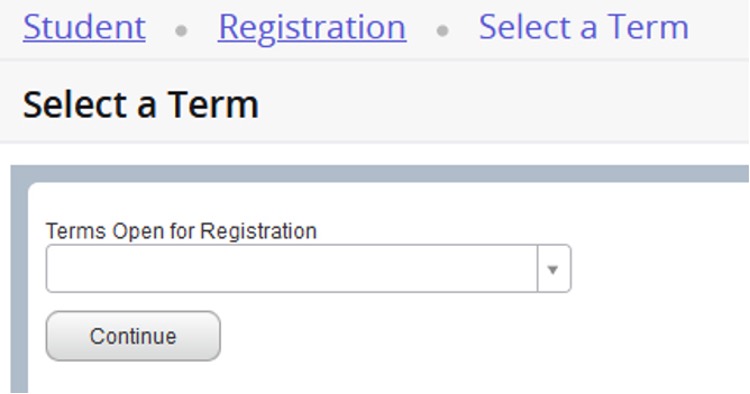Select the 'Select a Term' breadcrumb item
The width and height of the screenshot is (750, 394).
[584, 27]
